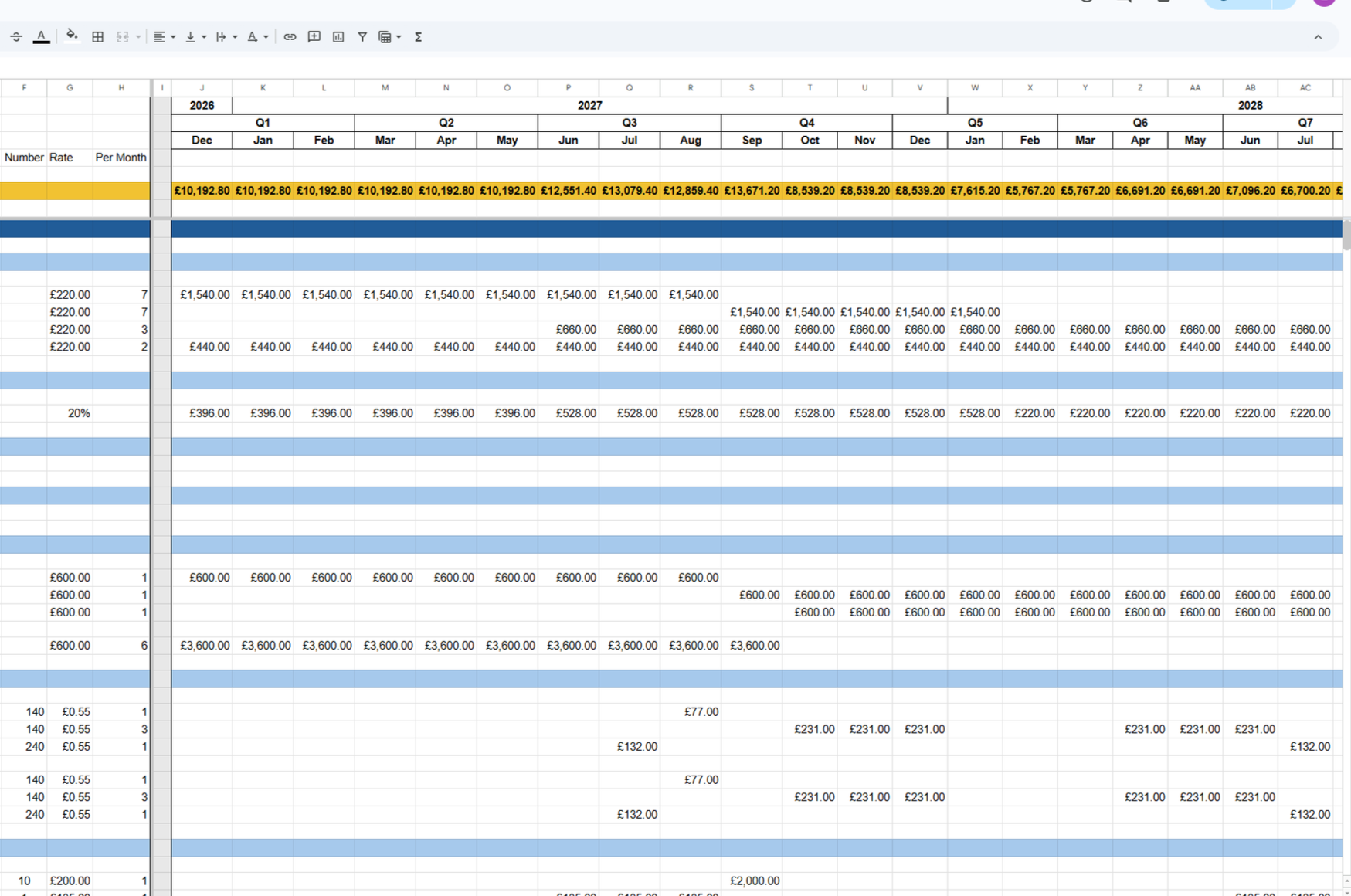Select the £13,671.20 total under Sep
This screenshot has width=1351, height=896.
(x=752, y=191)
